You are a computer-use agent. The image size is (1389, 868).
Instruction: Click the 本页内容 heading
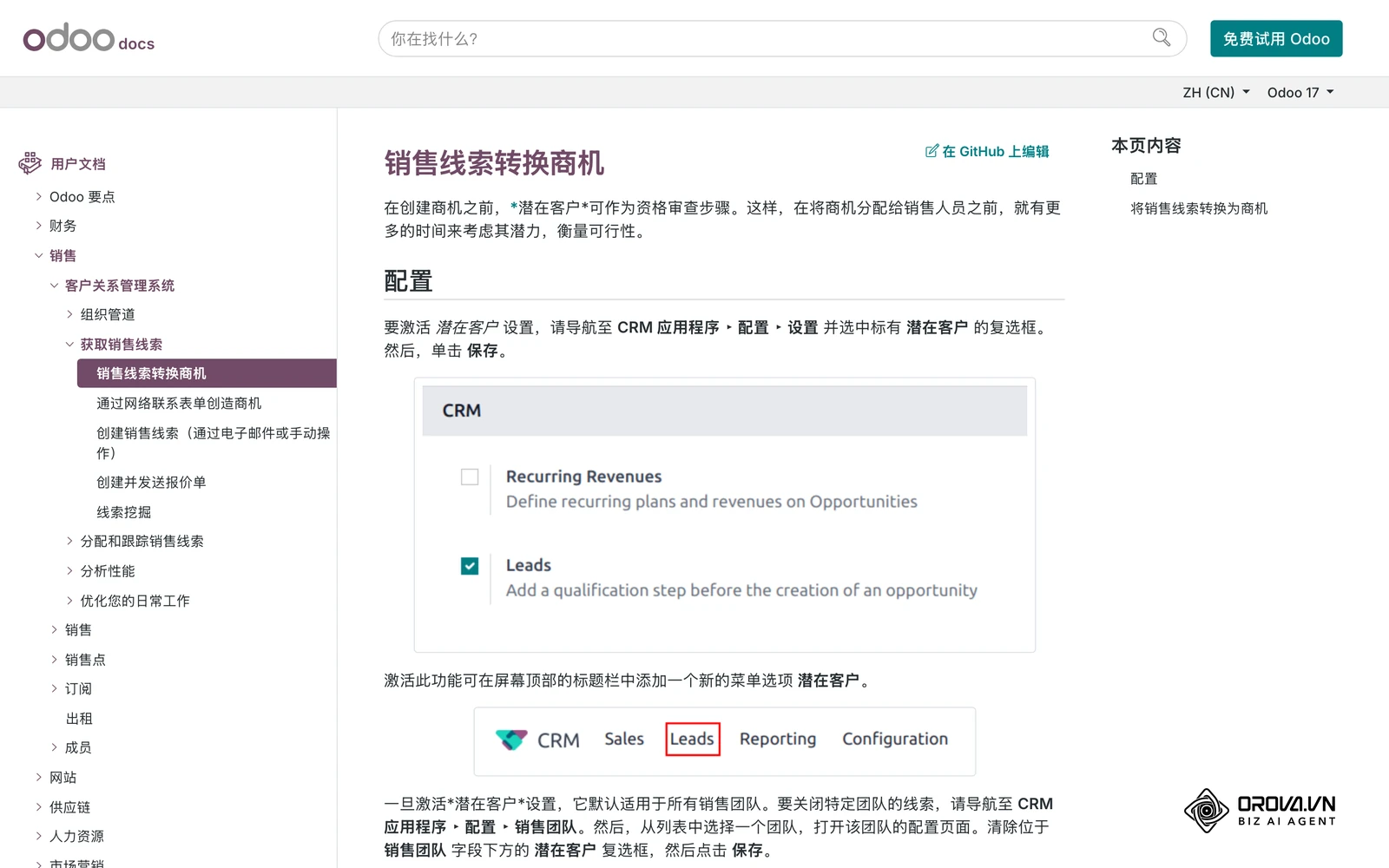click(1146, 146)
